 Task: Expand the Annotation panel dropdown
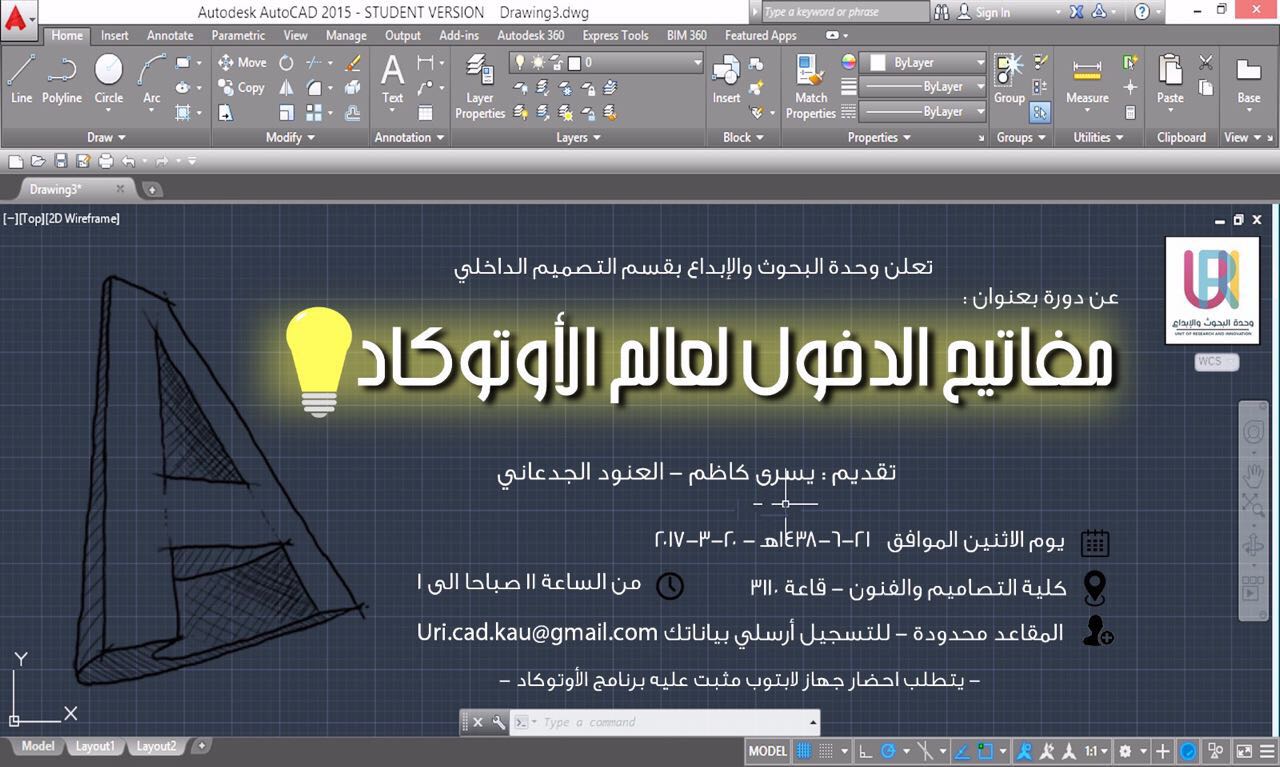point(410,137)
